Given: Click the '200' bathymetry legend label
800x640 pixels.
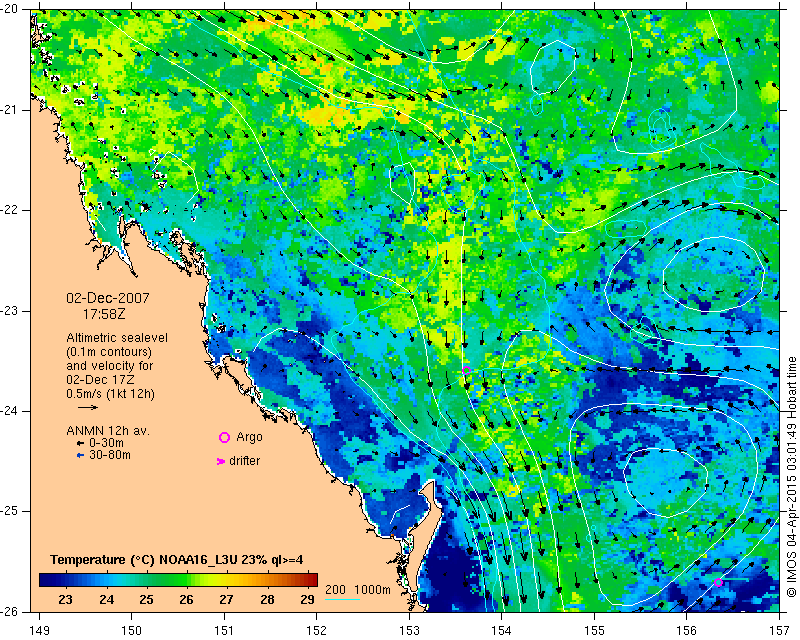Looking at the screenshot, I should pos(335,590).
